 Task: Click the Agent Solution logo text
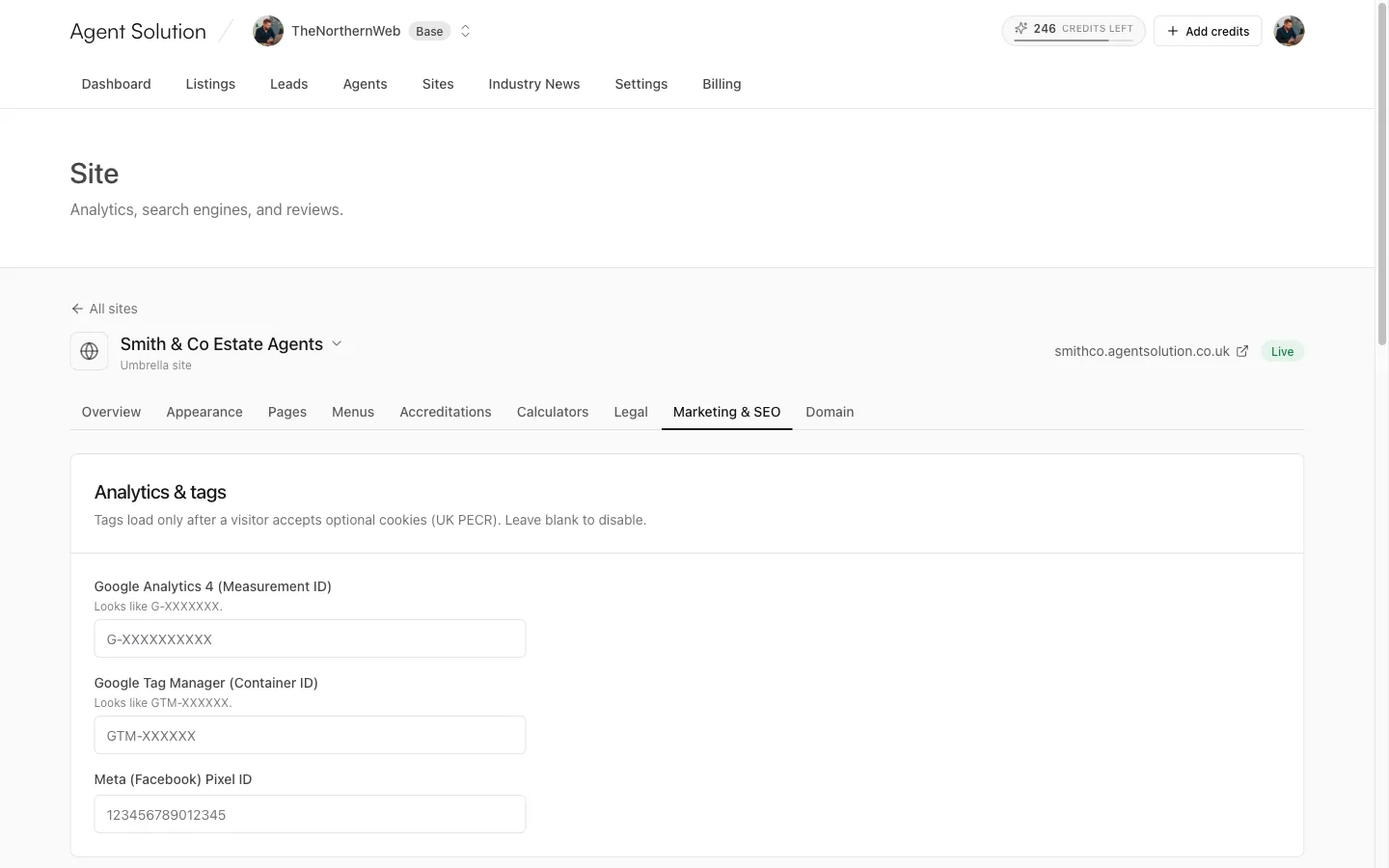pos(138,31)
